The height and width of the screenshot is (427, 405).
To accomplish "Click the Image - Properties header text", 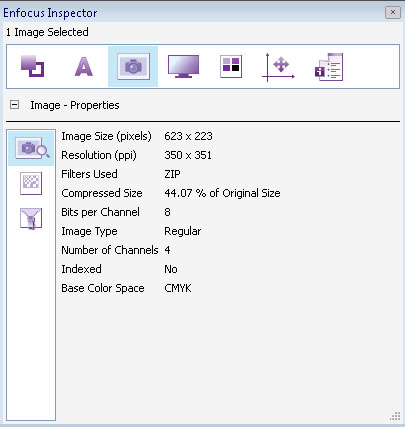I will pos(75,105).
